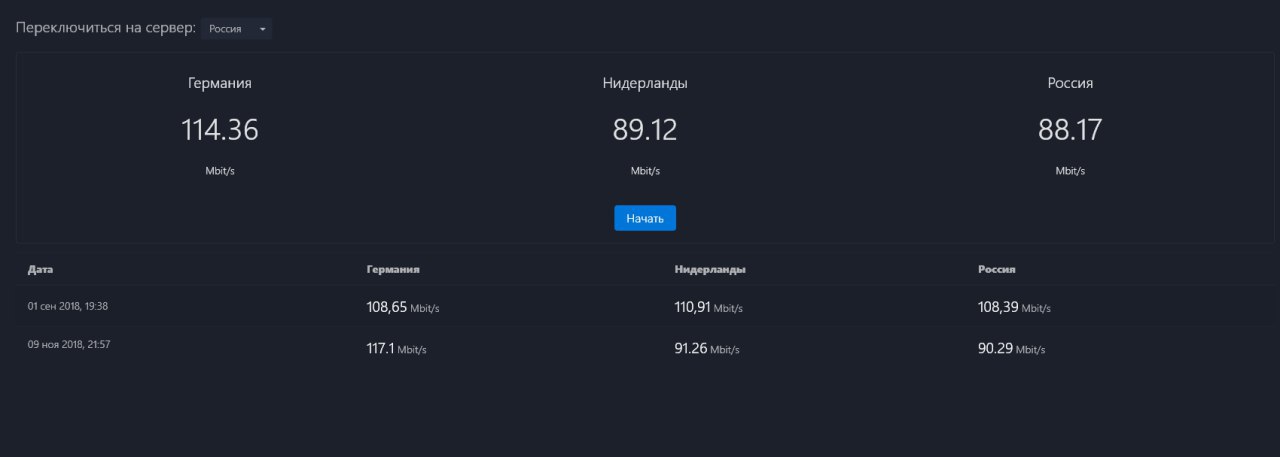Screen dimensions: 1280x457
Task: Click the 90.29 Mbit/s table cell
Action: 1011,349
